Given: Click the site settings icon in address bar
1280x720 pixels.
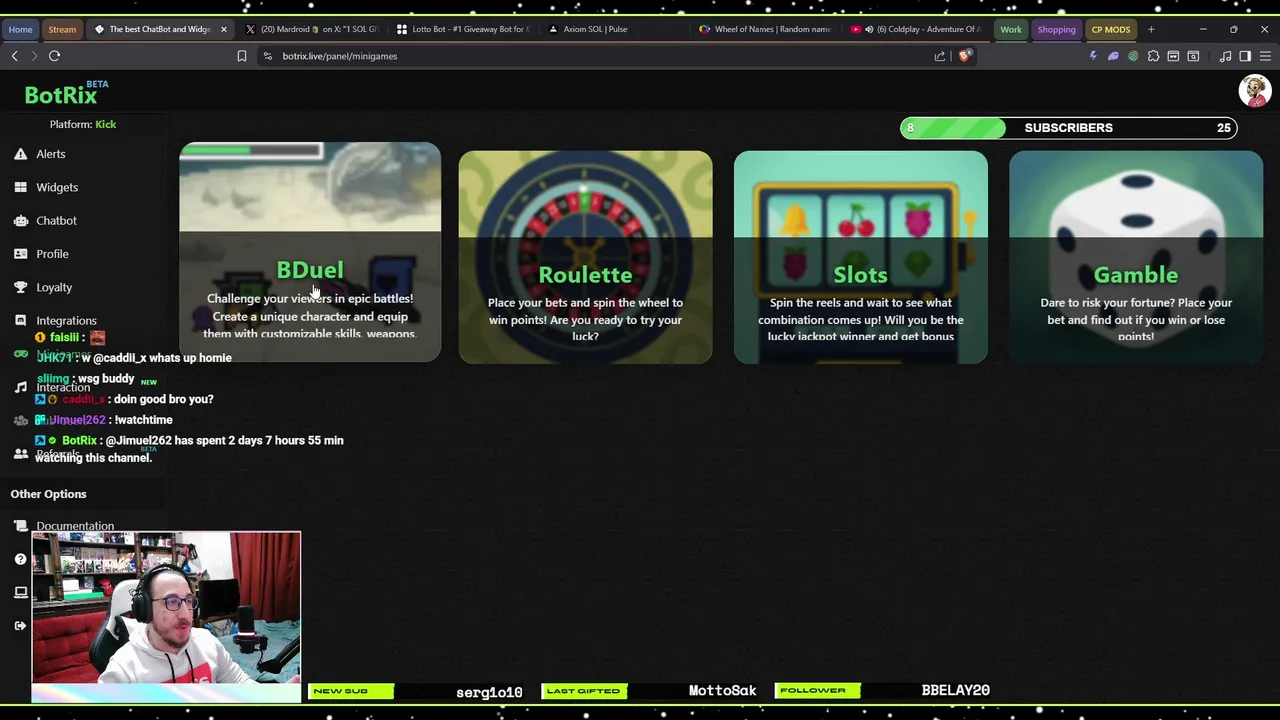Looking at the screenshot, I should pos(267,56).
